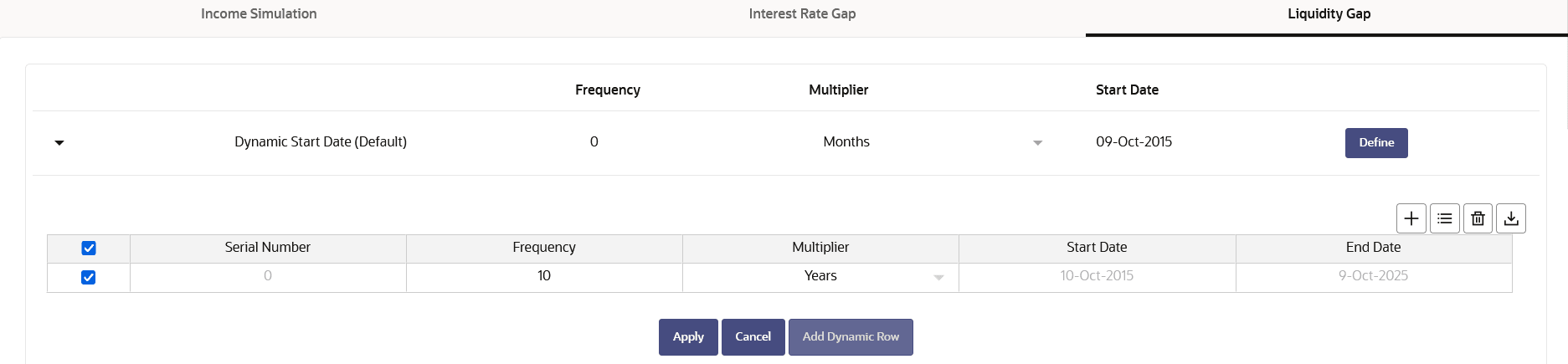The image size is (1568, 364).
Task: Click the Define button
Action: pyautogui.click(x=1376, y=143)
